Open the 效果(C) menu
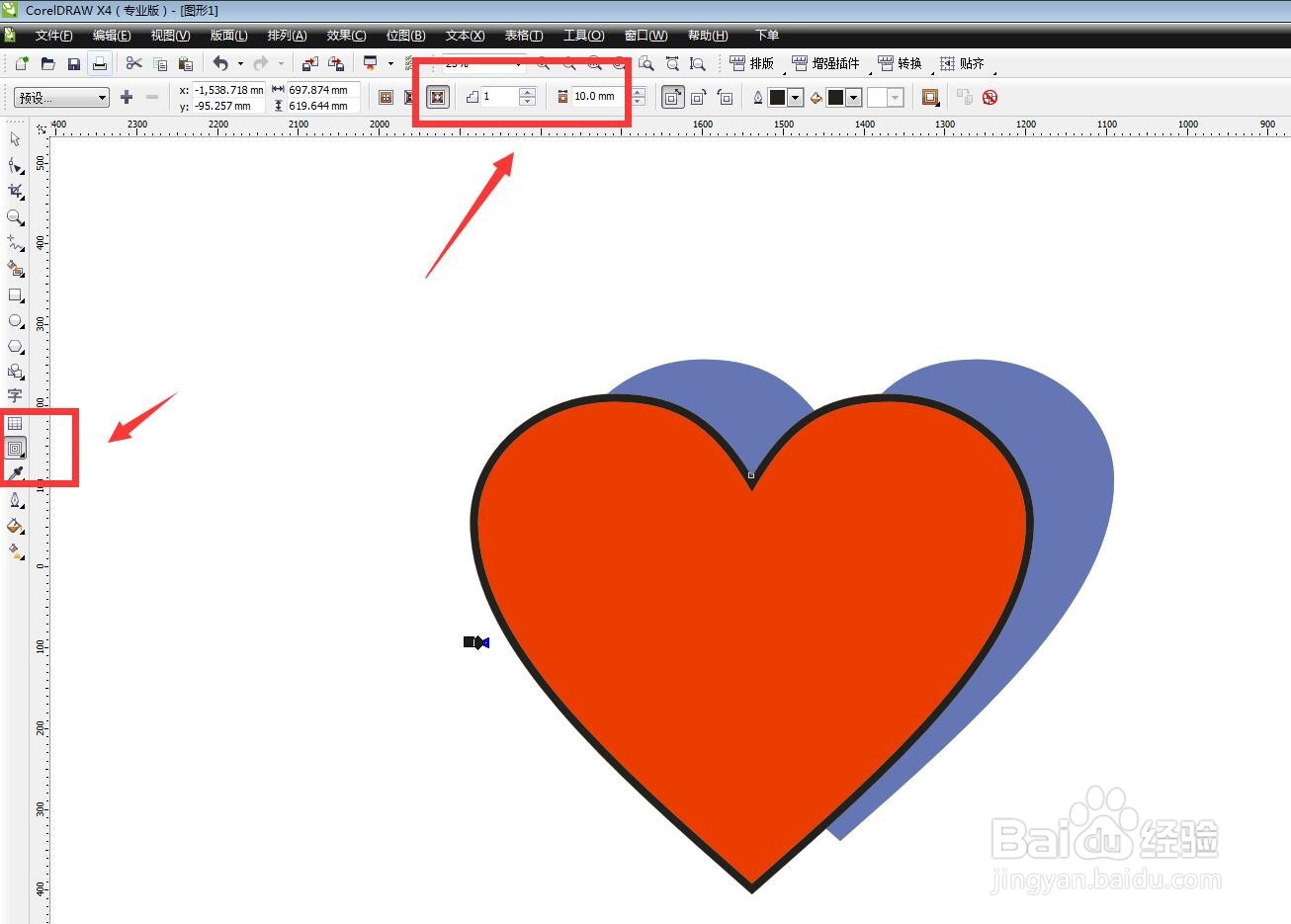 (346, 36)
